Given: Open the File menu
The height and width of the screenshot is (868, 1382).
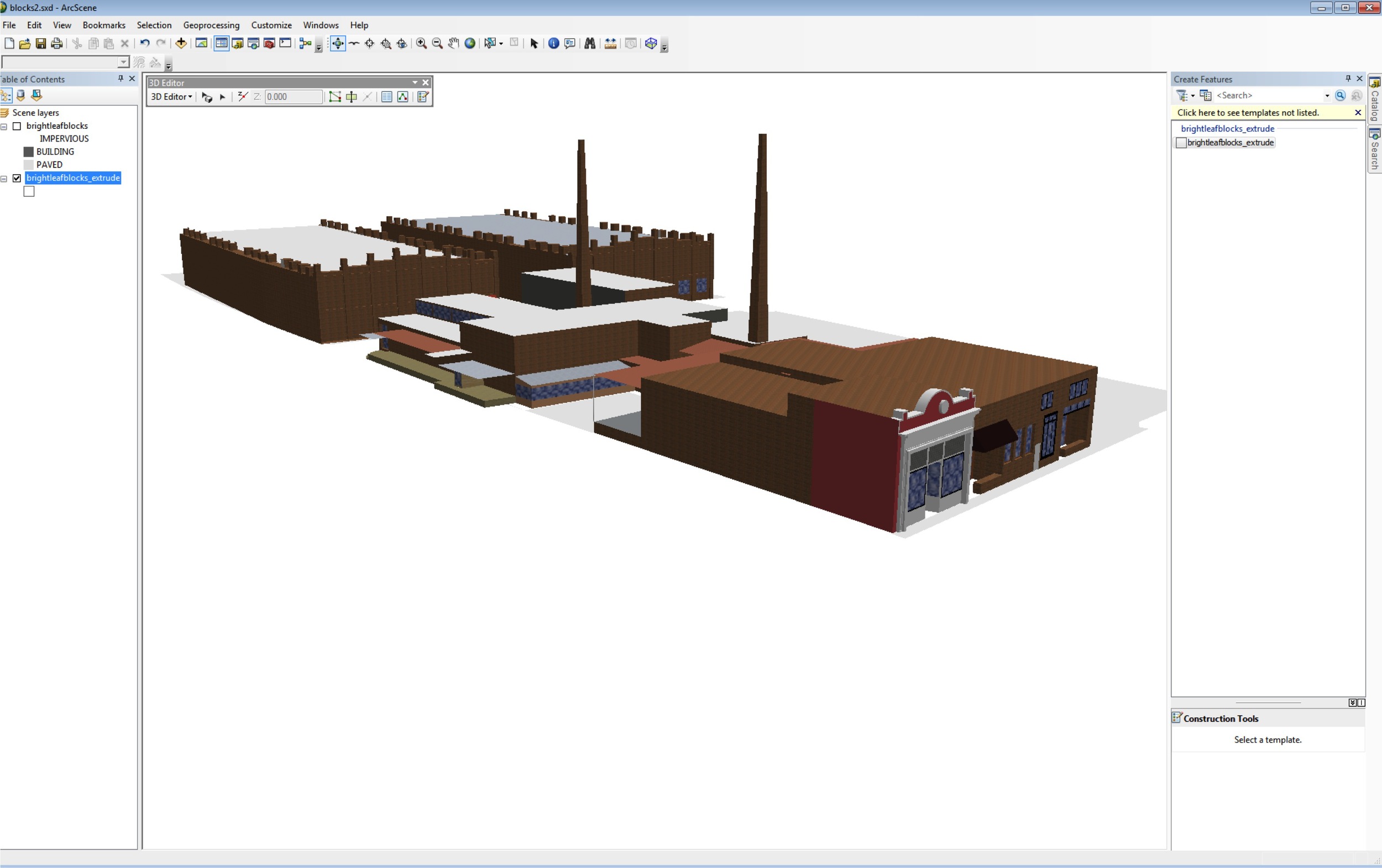Looking at the screenshot, I should coord(9,25).
